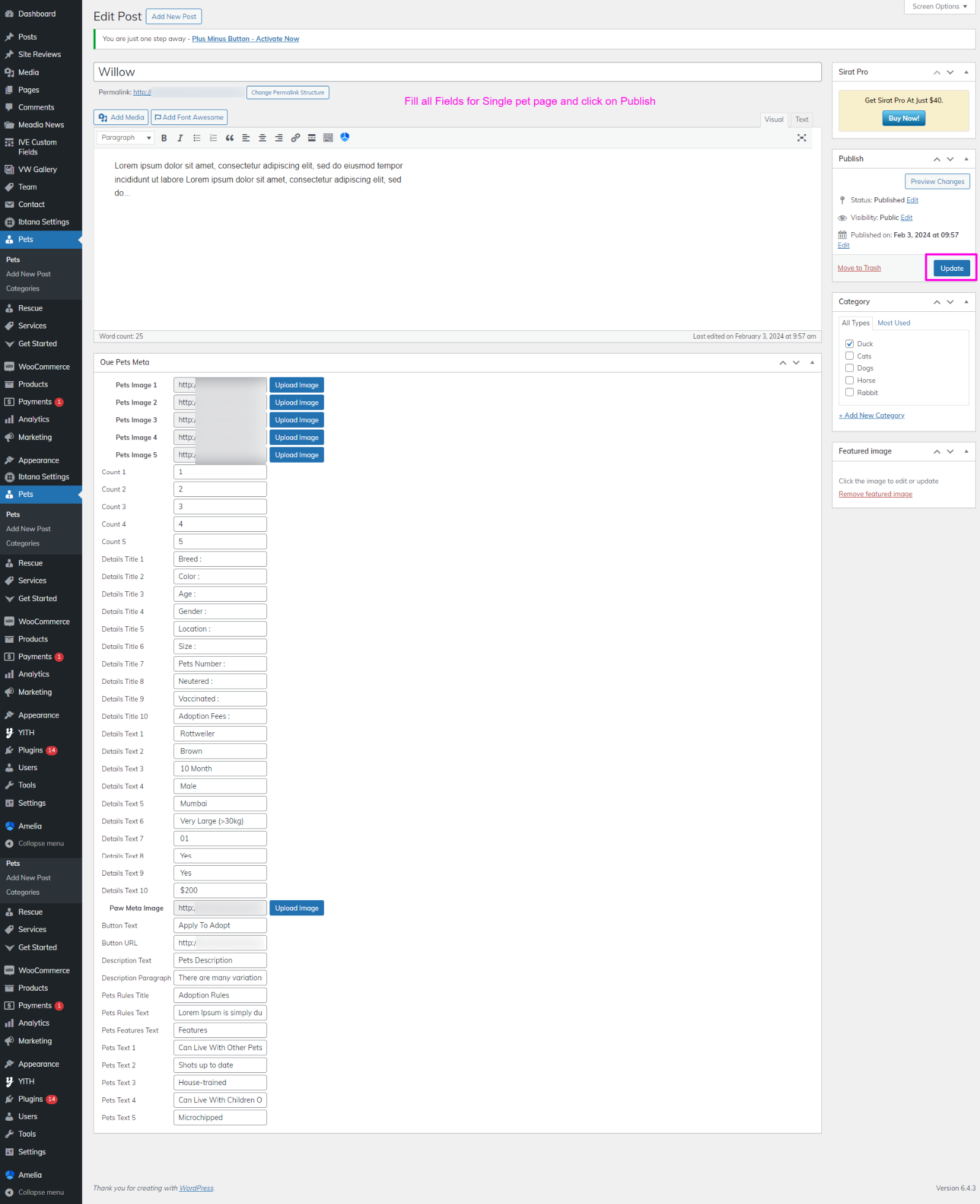Toggle bold formatting in the editor toolbar
Viewport: 980px width, 1204px height.
coord(164,138)
